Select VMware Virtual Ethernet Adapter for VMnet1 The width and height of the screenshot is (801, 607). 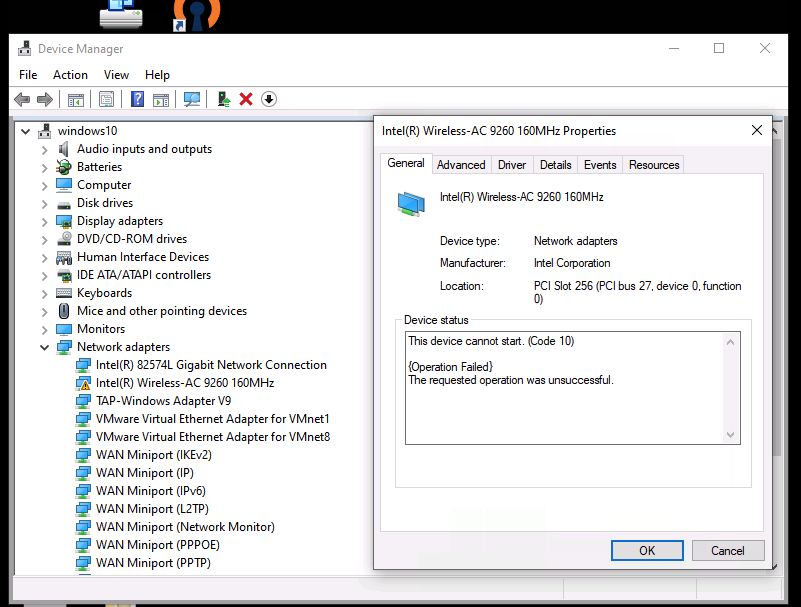click(x=213, y=419)
